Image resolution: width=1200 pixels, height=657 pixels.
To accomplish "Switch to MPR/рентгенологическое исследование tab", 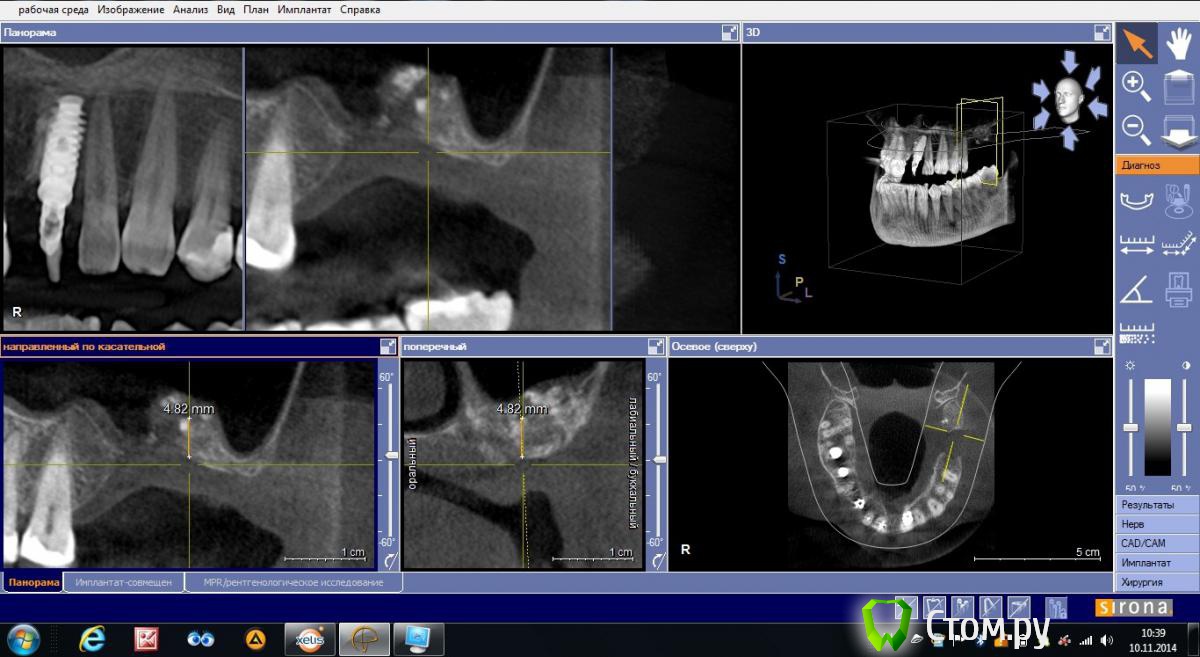I will pyautogui.click(x=293, y=582).
